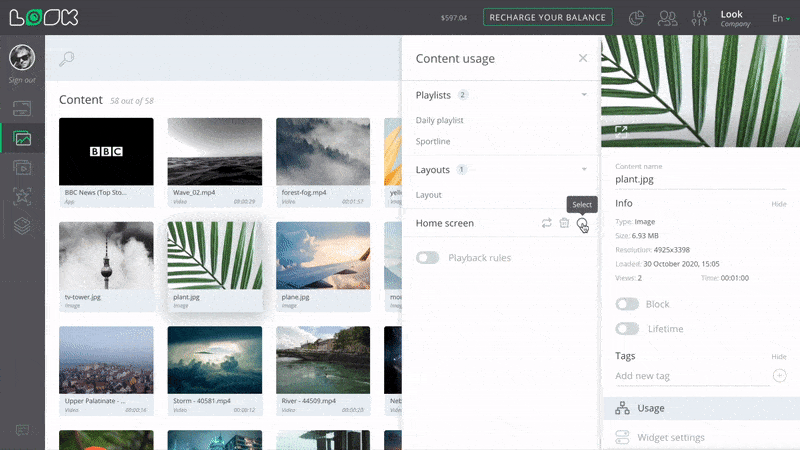
Task: Click the Content name field plant.jpg
Action: click(x=700, y=179)
